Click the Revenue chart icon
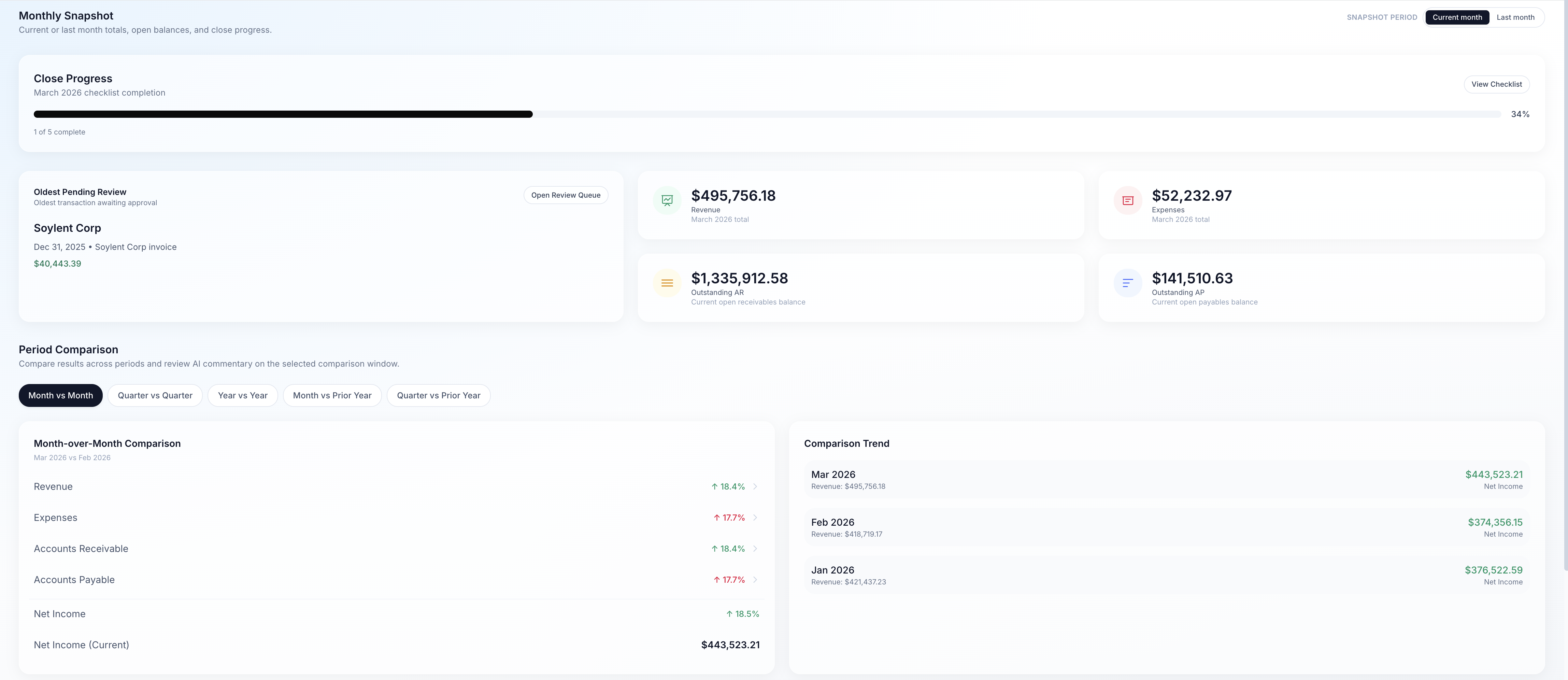 [667, 200]
